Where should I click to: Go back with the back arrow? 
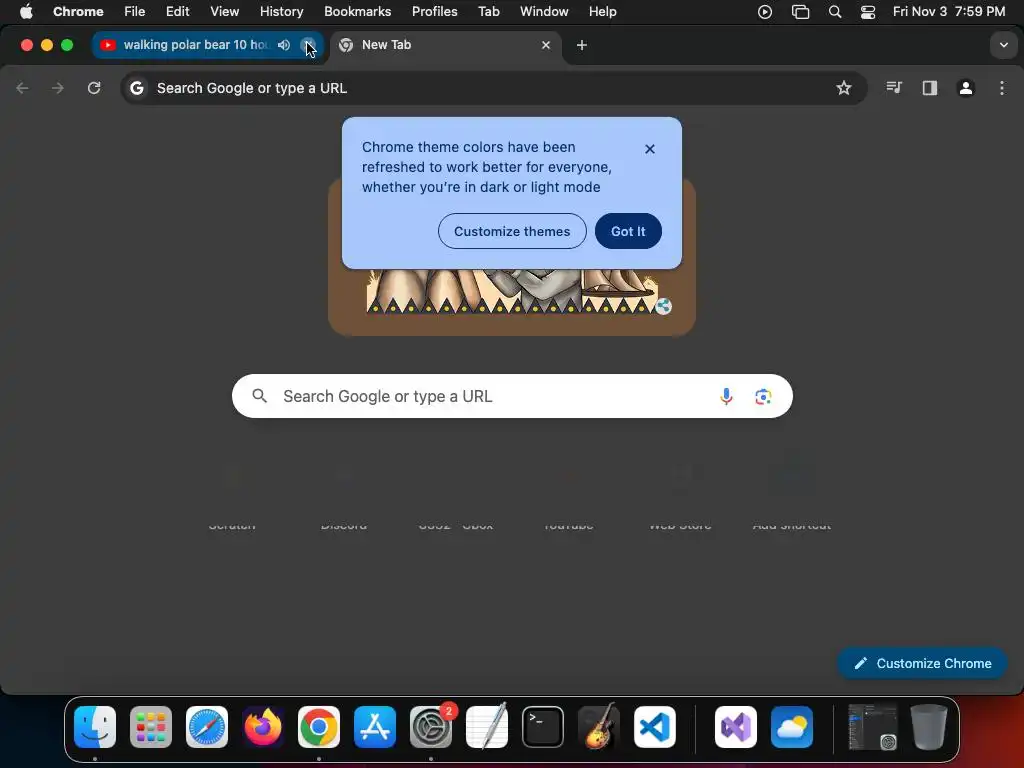[x=22, y=88]
